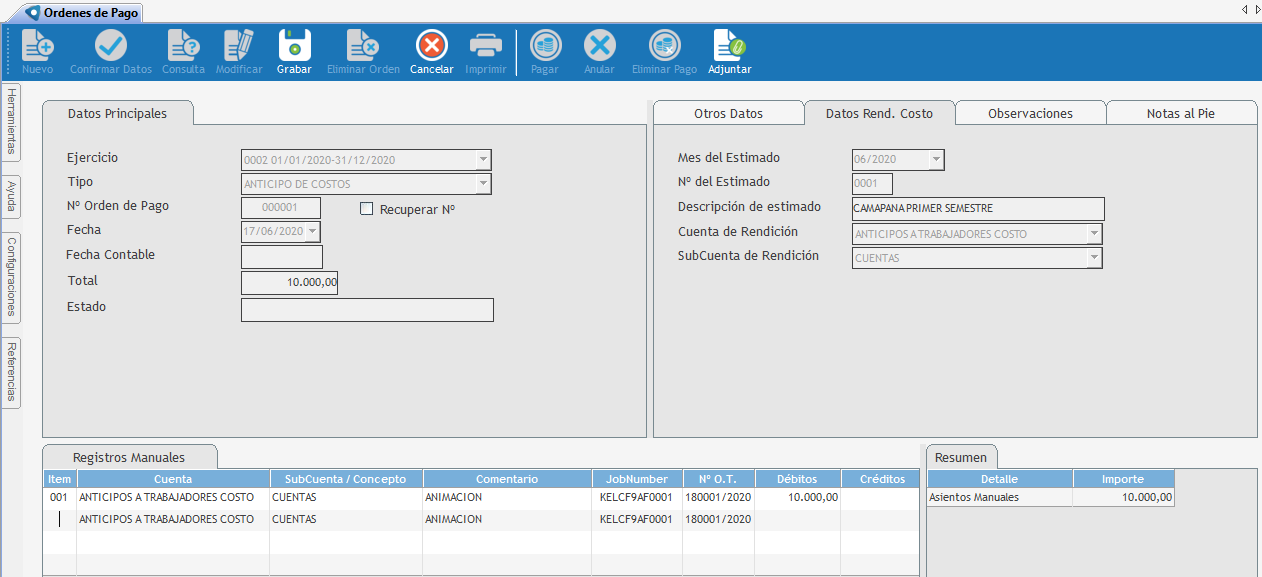The width and height of the screenshot is (1262, 577).
Task: Expand the Cuenta de Rendición dropdown
Action: pos(1094,234)
